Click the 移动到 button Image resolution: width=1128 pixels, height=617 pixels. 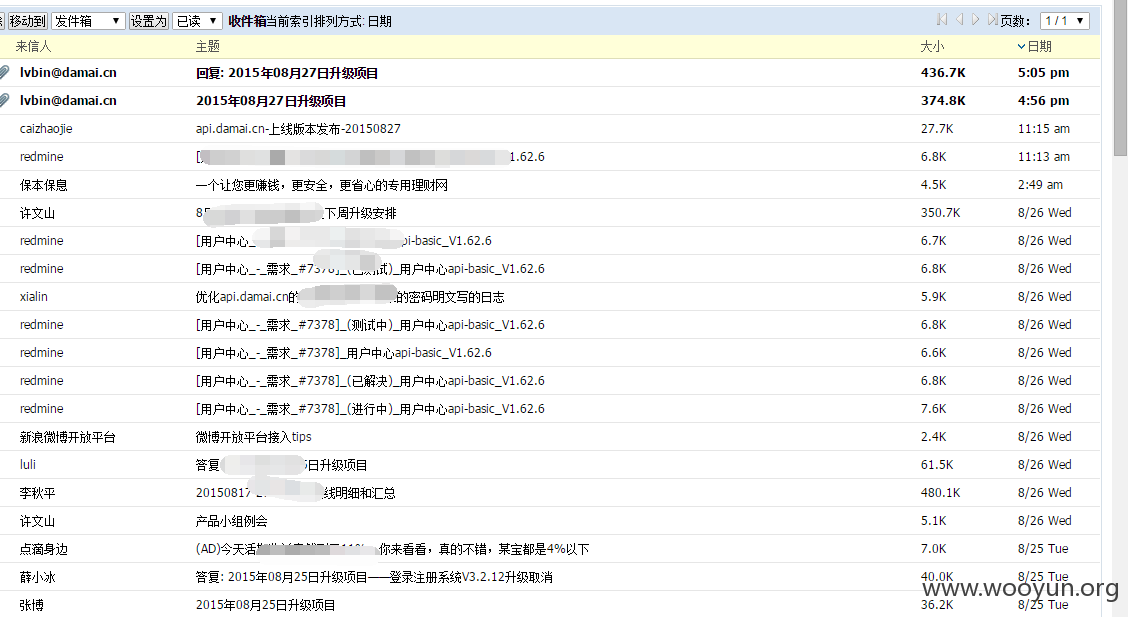pyautogui.click(x=27, y=21)
